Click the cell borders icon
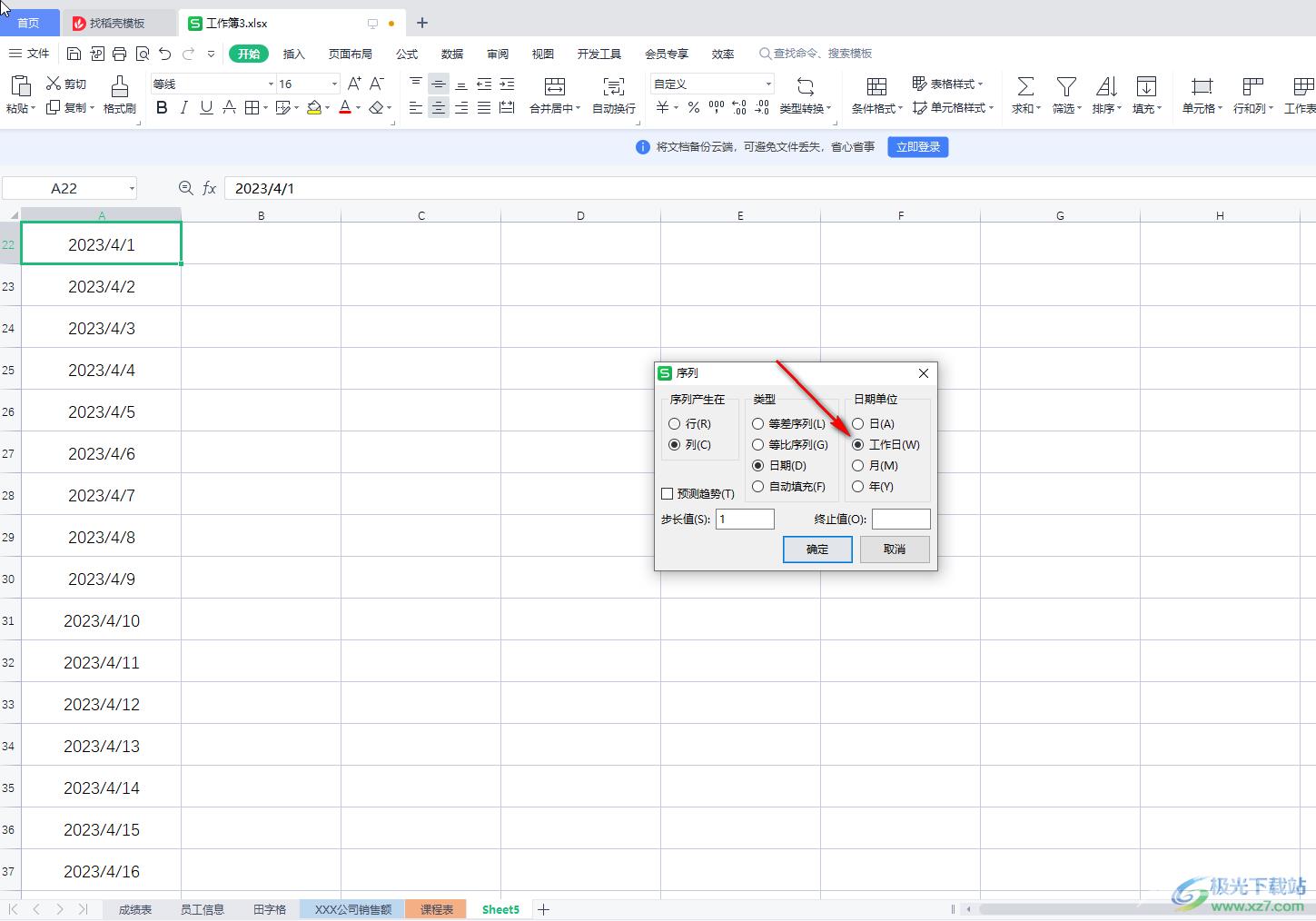The image size is (1316, 921). pos(252,108)
